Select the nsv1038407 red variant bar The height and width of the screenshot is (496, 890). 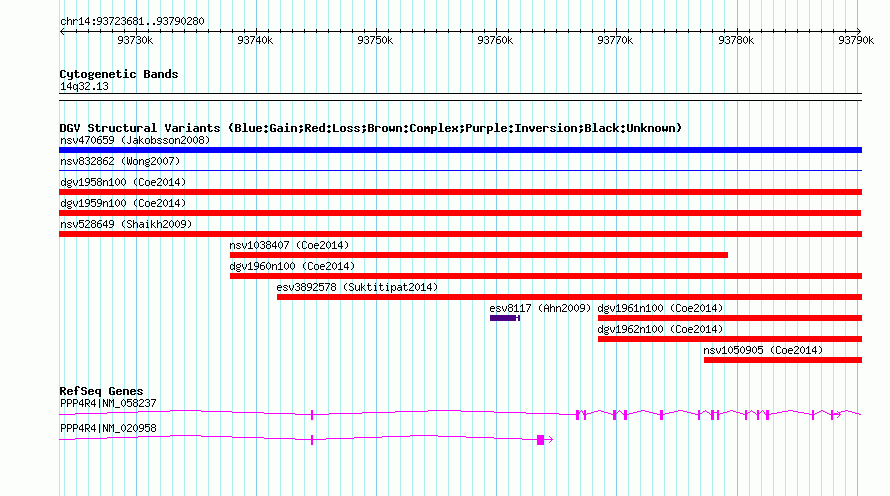(x=478, y=255)
